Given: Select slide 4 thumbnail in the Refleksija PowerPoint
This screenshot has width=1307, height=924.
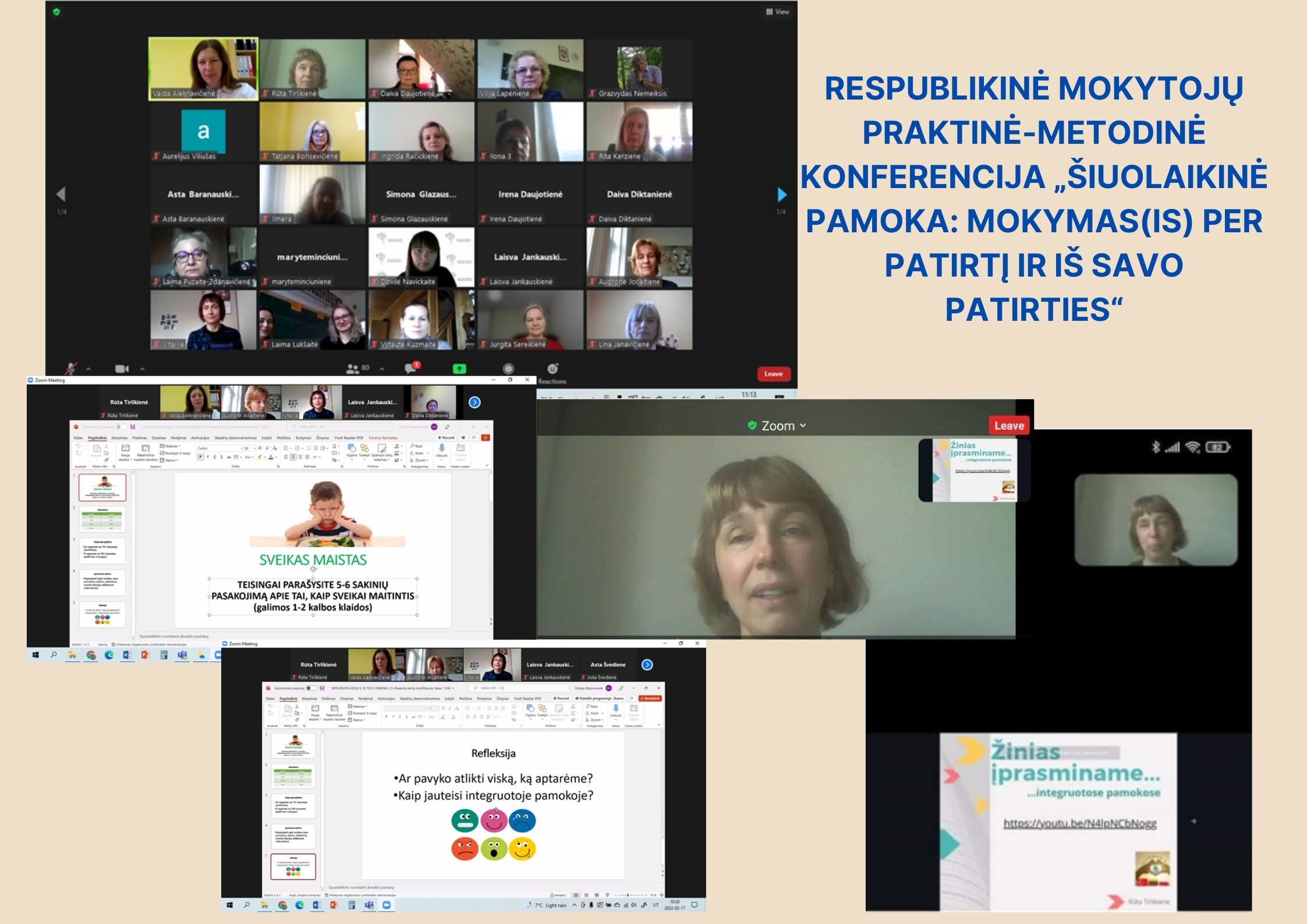Looking at the screenshot, I should click(293, 837).
